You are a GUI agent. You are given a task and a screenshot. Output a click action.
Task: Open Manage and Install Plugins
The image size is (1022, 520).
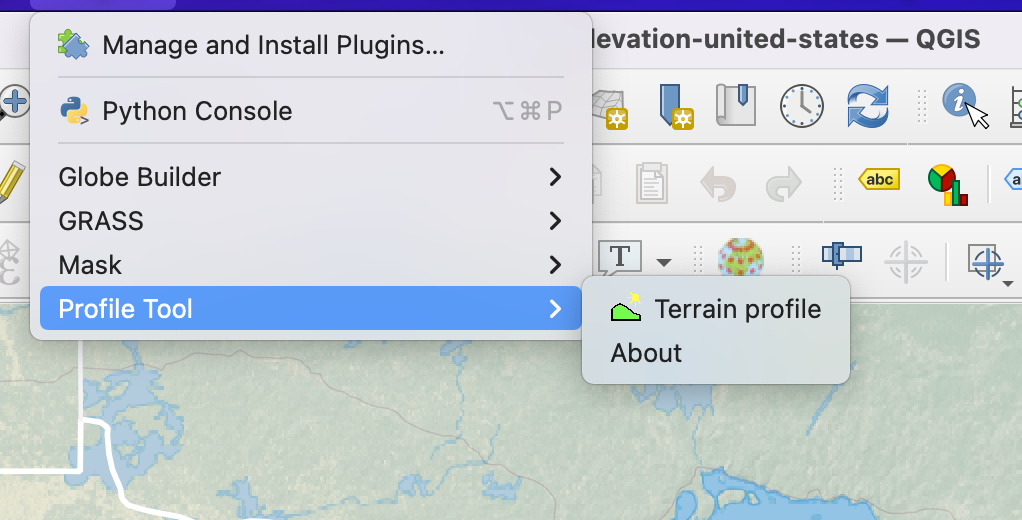(311, 45)
